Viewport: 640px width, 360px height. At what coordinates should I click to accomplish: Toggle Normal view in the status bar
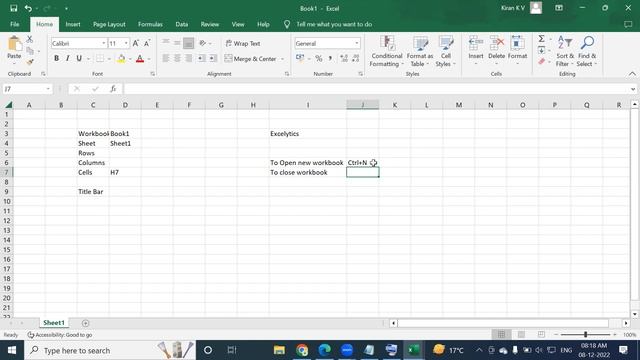click(501, 335)
